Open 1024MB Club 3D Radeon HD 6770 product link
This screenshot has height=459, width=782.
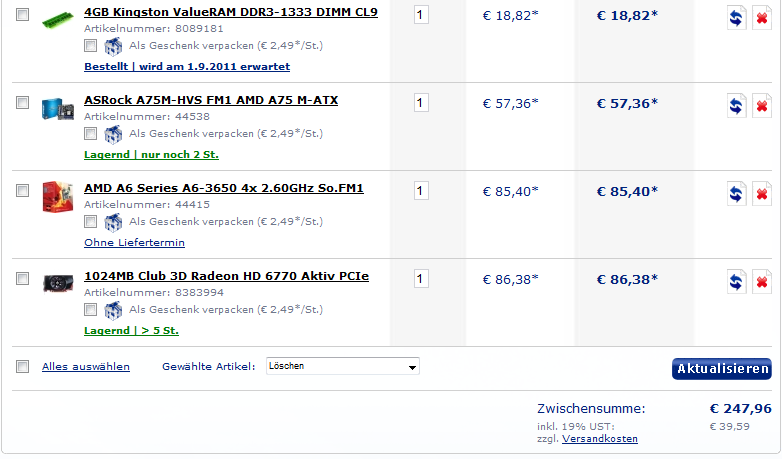[x=226, y=276]
